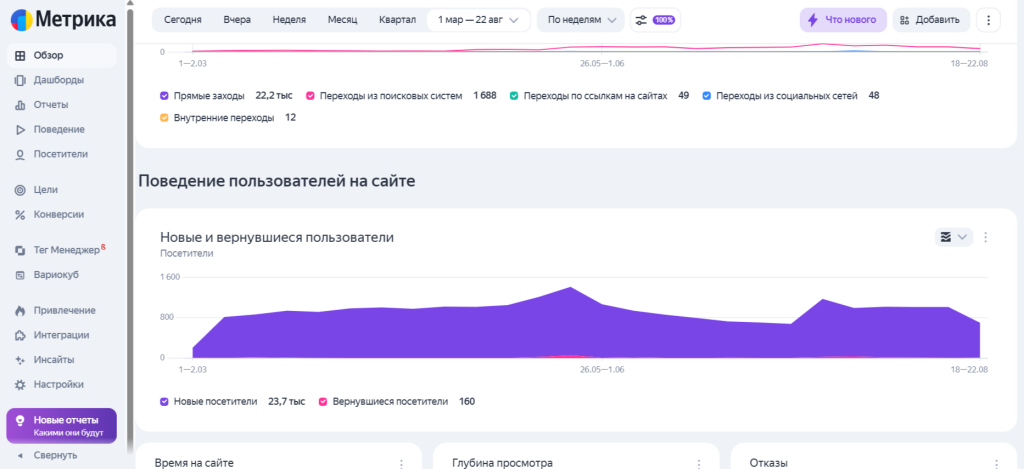Image resolution: width=1024 pixels, height=469 pixels.
Task: Open the three-dot menu in top bar
Action: click(x=988, y=19)
